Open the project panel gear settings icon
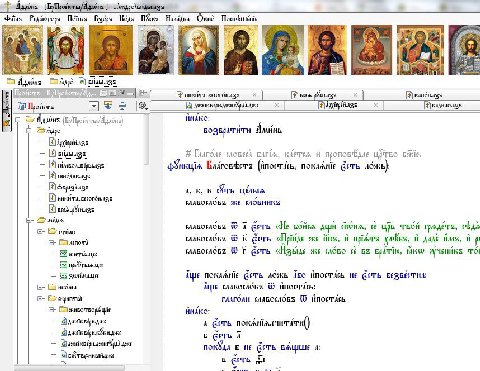 pyautogui.click(x=143, y=106)
